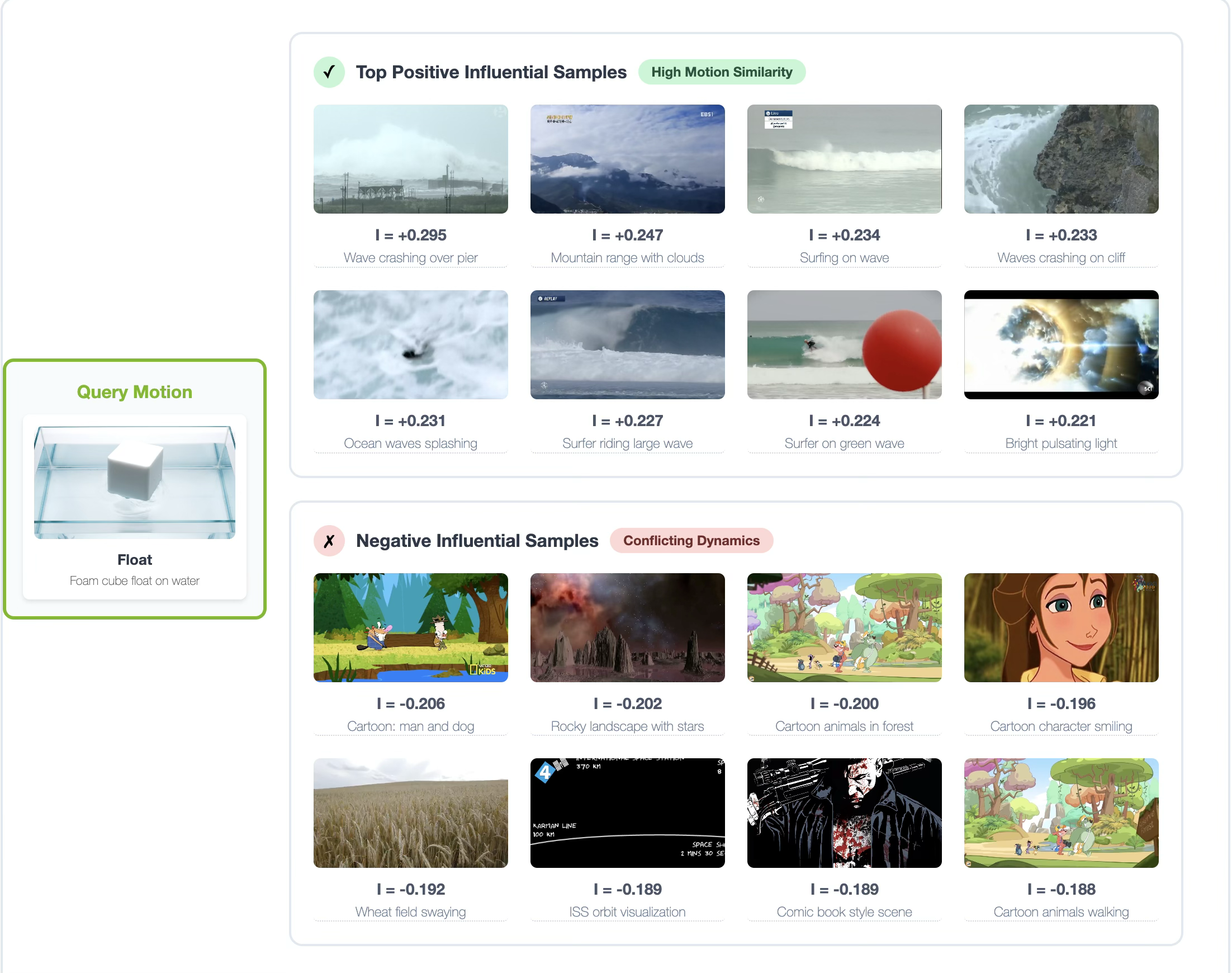
Task: Select the Wheat field swaying thumbnail
Action: click(x=410, y=813)
